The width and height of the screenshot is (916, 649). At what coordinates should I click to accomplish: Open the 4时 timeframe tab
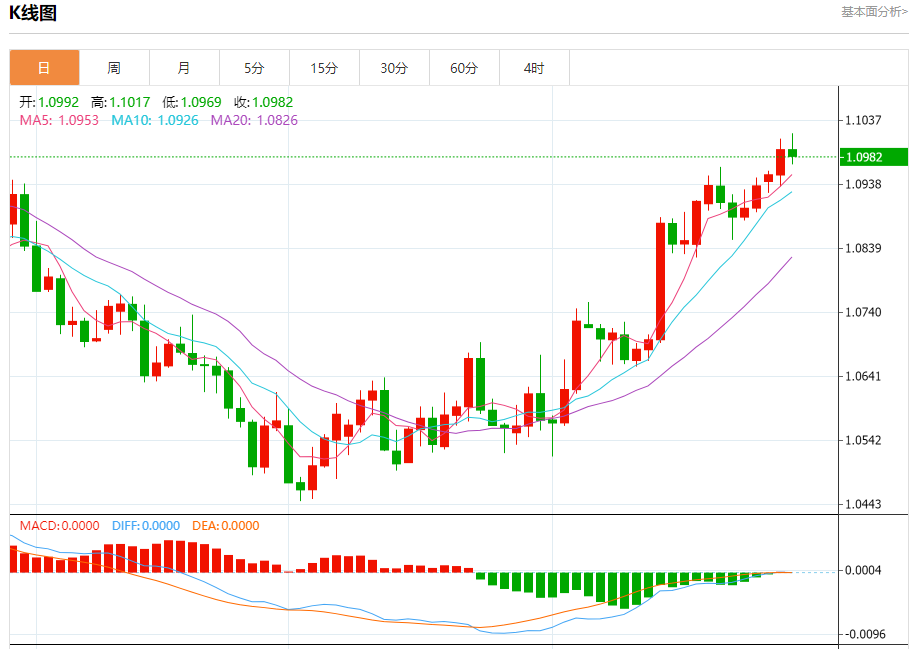point(535,68)
